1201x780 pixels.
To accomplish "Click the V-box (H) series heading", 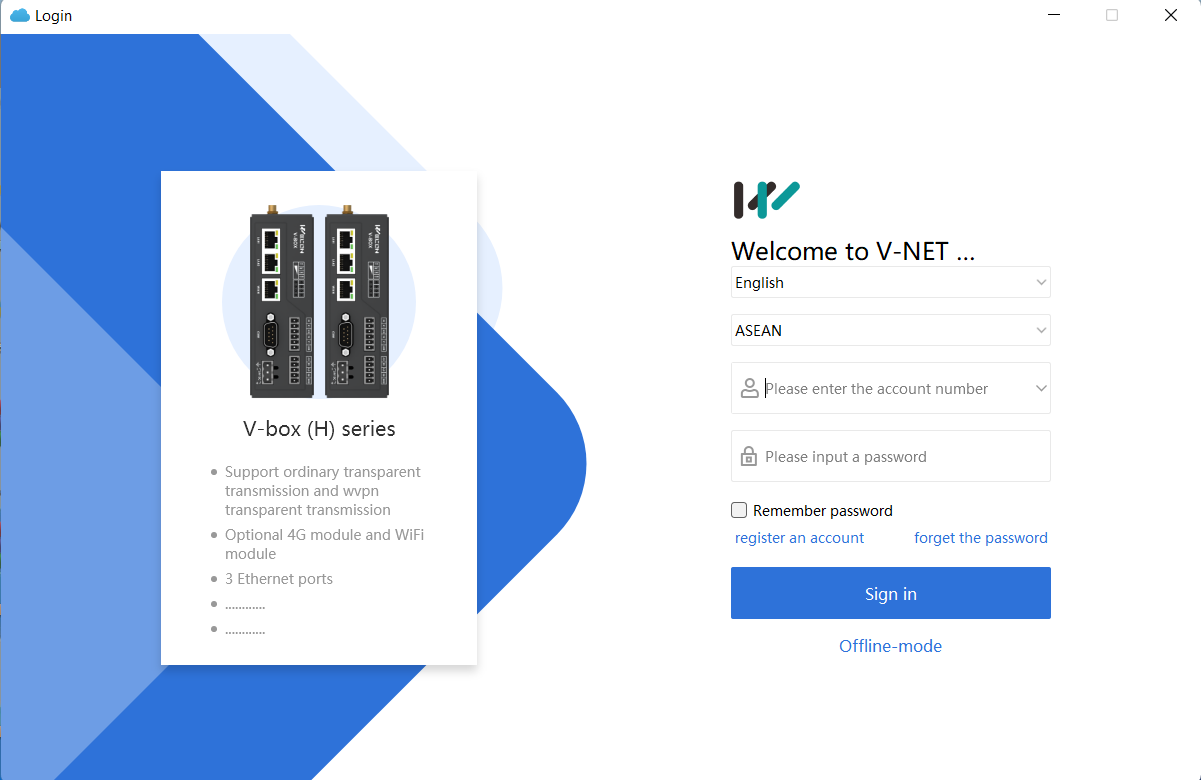I will 319,429.
